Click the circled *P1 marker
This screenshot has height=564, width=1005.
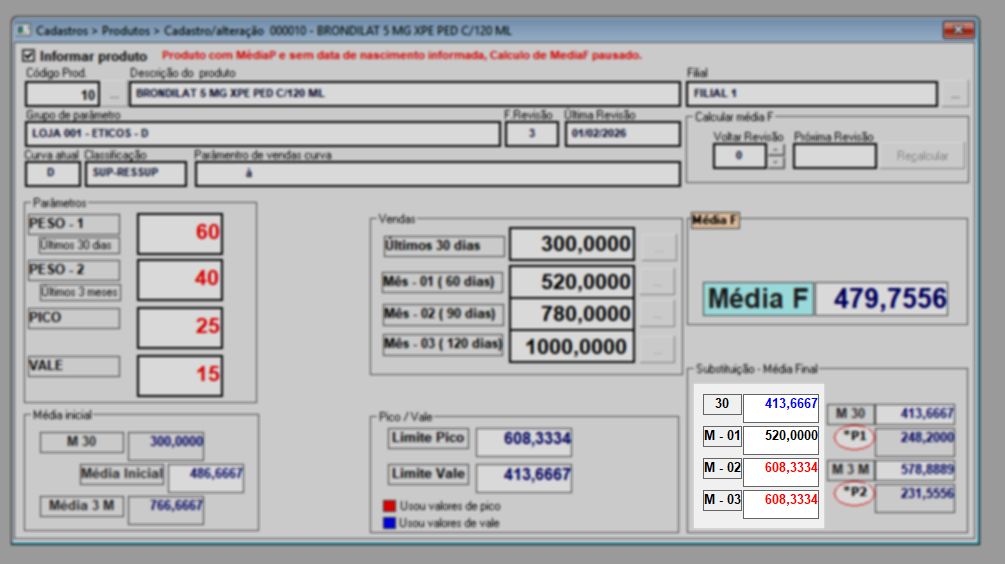852,437
